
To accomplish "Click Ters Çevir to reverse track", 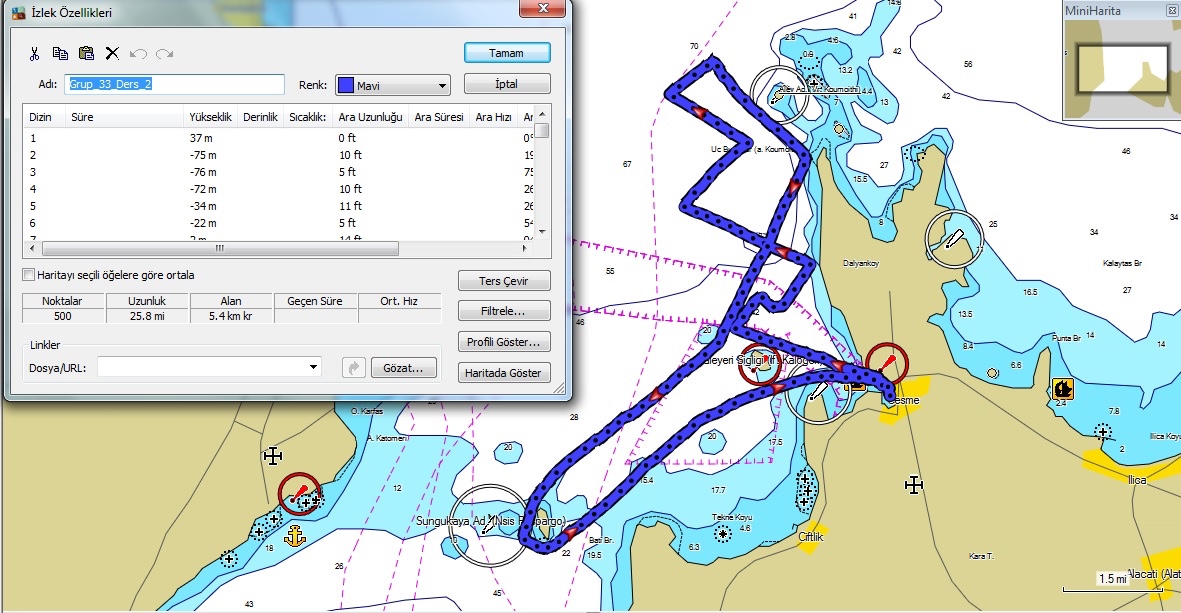I will [x=504, y=281].
